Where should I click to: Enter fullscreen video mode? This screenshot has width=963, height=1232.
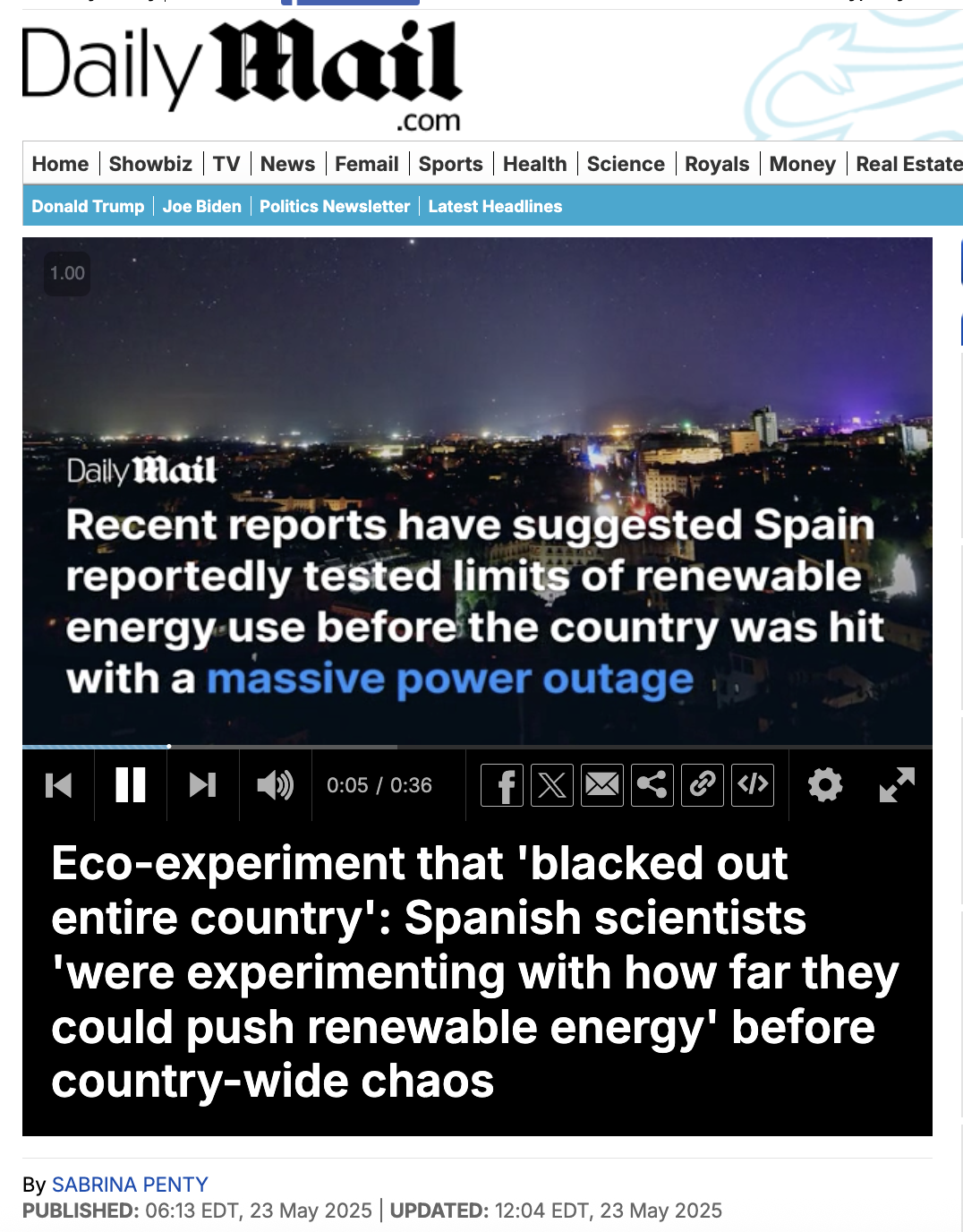point(897,785)
